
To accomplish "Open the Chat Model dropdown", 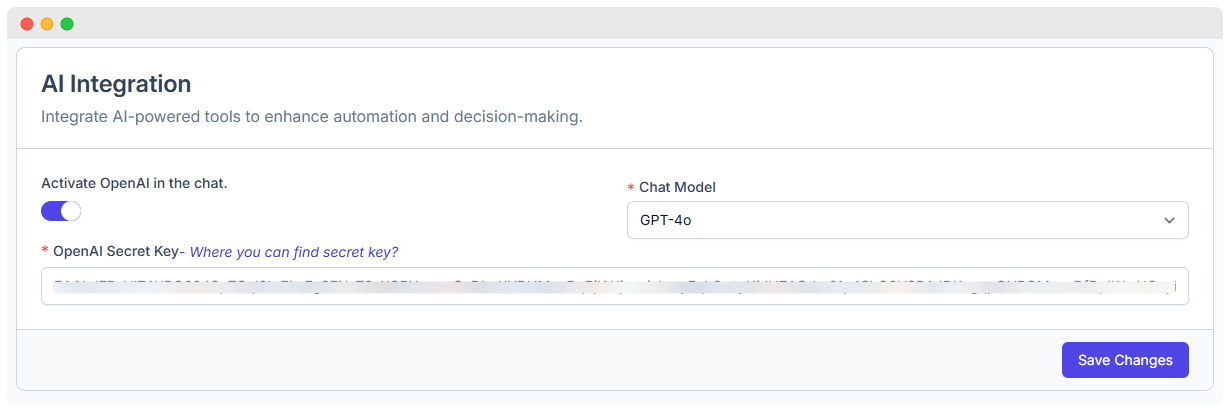I will pos(906,220).
